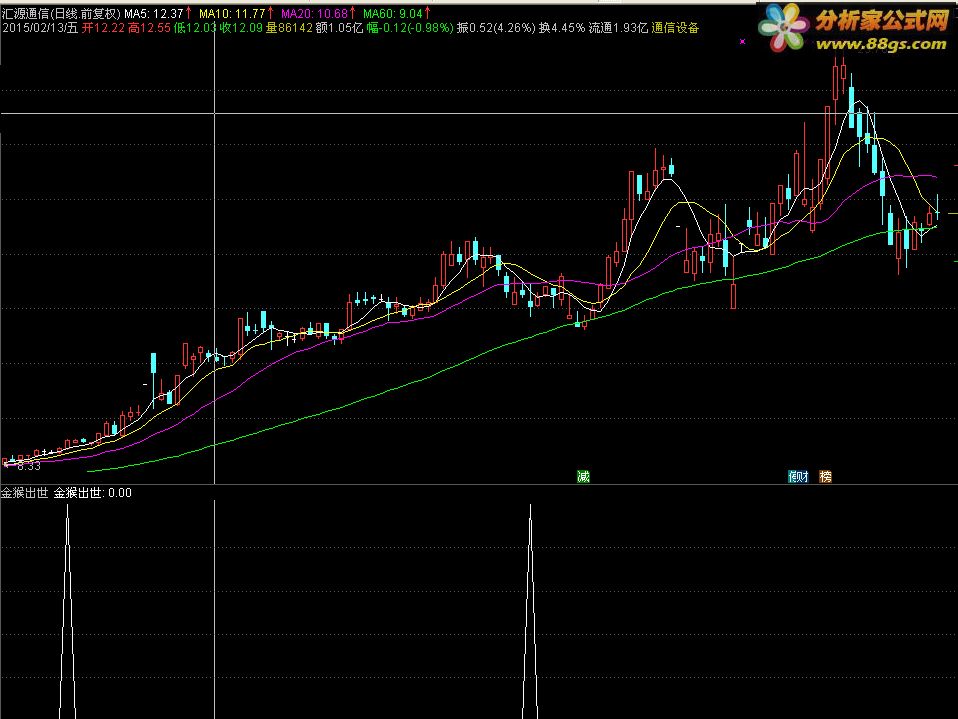Click the turnover amount 额1.05亿
Viewport: 958px width, 719px height.
tap(339, 28)
